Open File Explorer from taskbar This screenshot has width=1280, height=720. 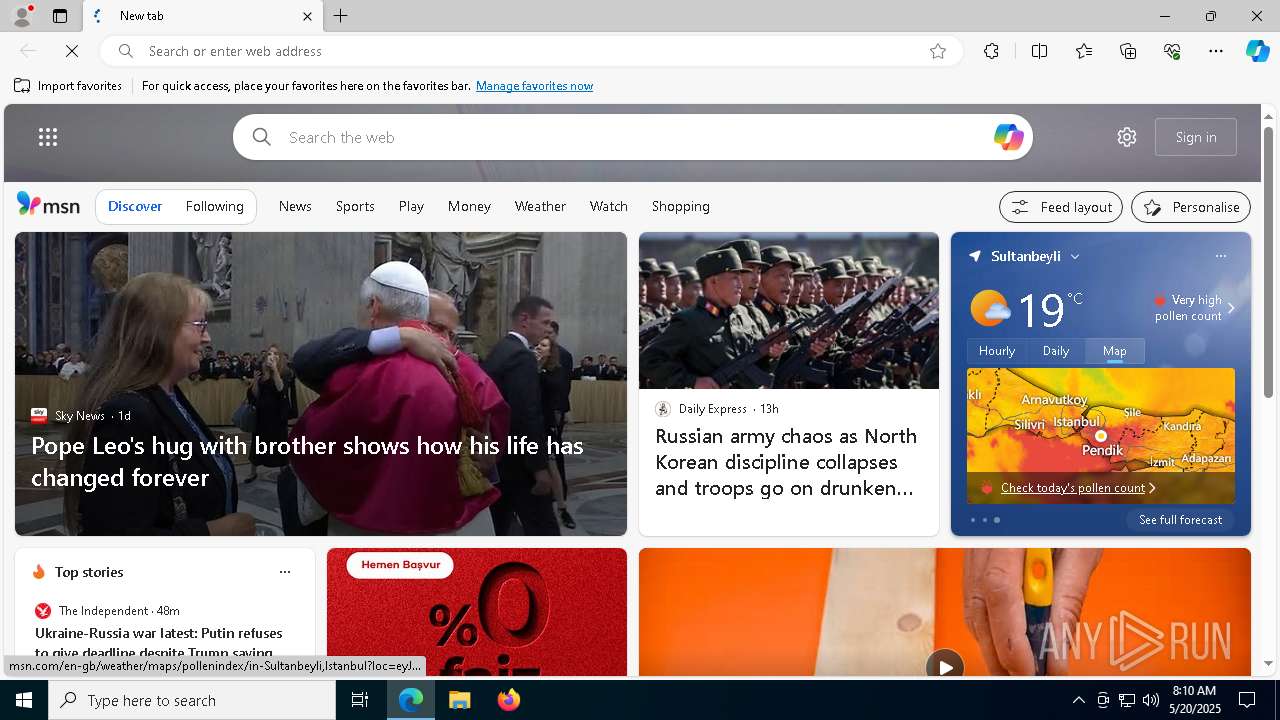(x=460, y=700)
